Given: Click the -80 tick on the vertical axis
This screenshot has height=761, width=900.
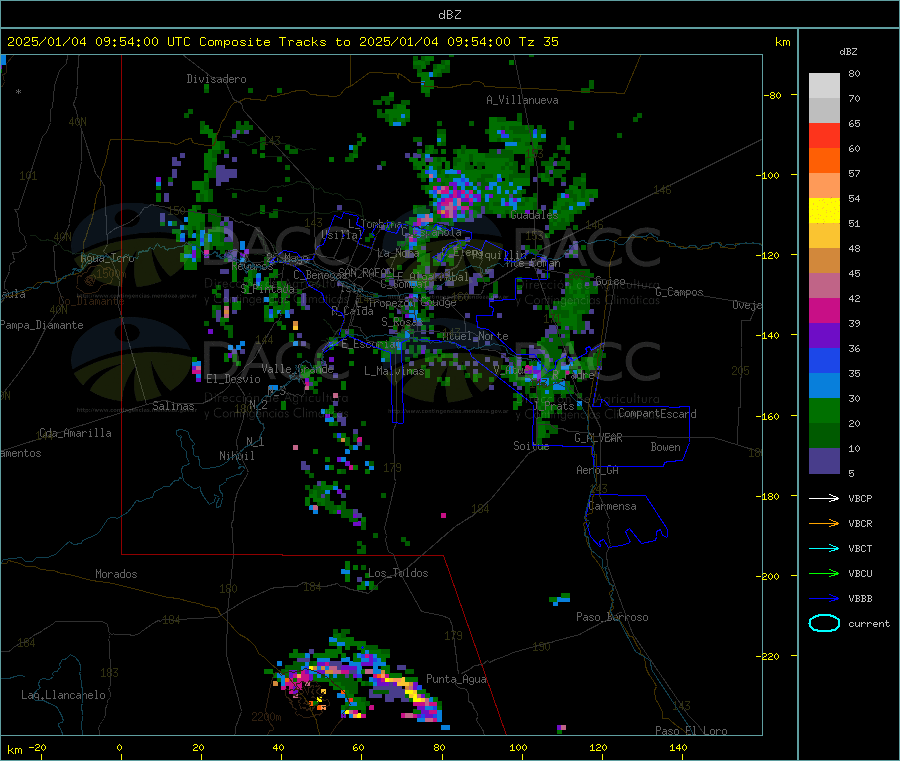Looking at the screenshot, I should 773,95.
